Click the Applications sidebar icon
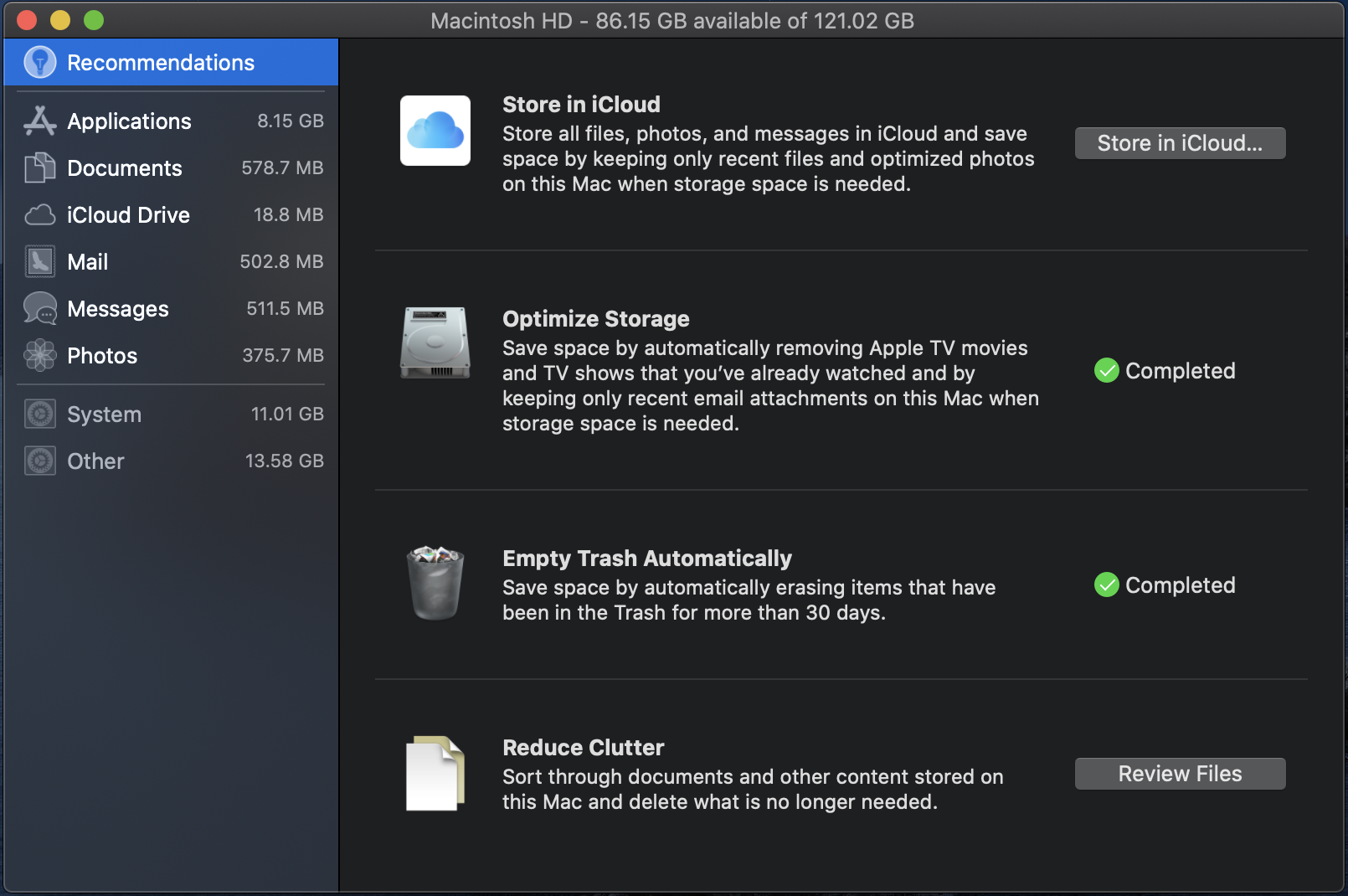 [x=39, y=121]
